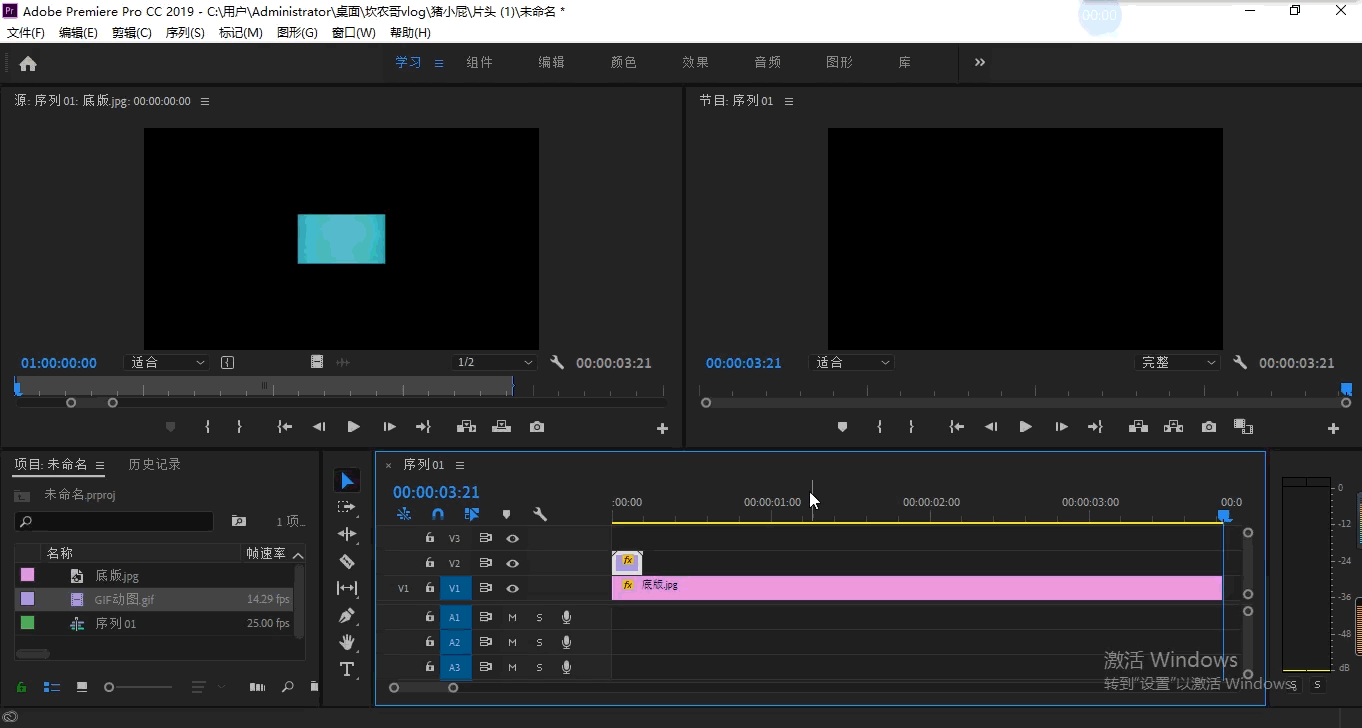Image resolution: width=1362 pixels, height=728 pixels.
Task: Select the Track Select Forward tool
Action: click(347, 507)
